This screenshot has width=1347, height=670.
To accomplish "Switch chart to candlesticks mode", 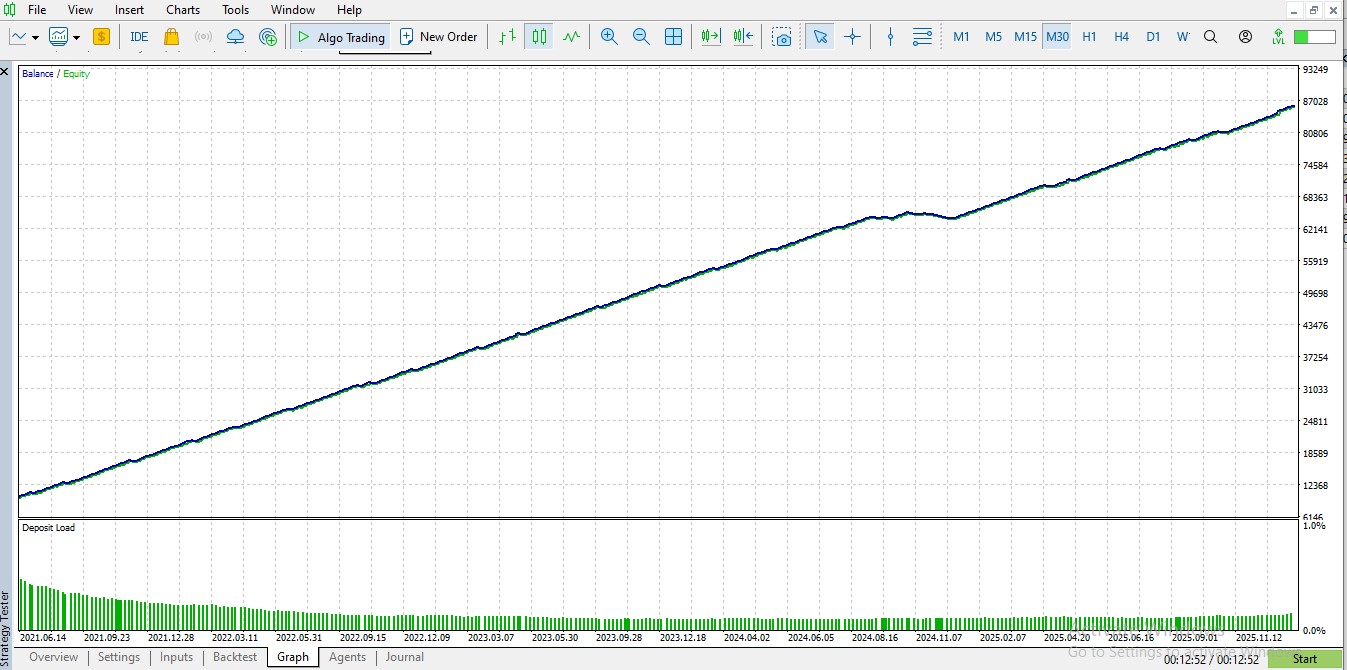I will (539, 37).
